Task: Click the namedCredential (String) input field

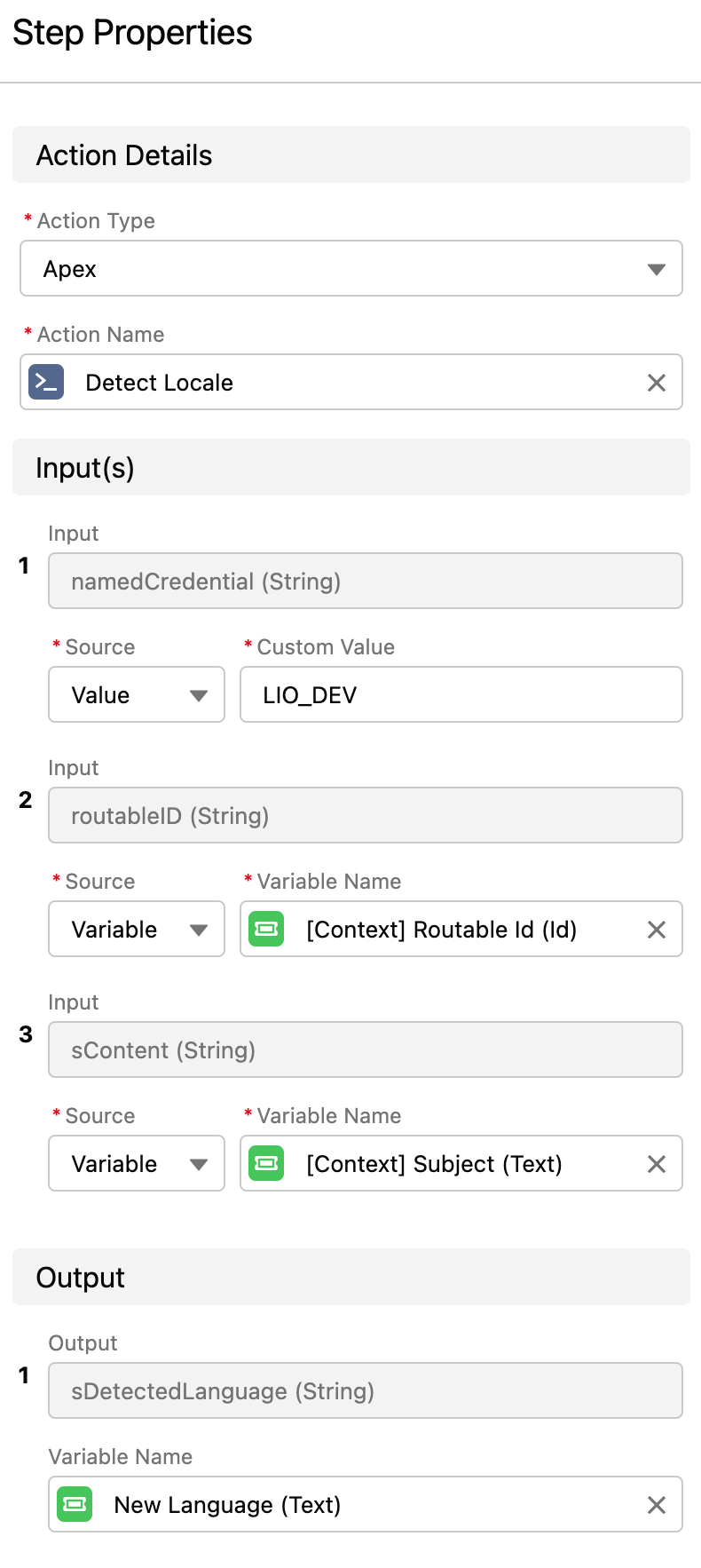Action: pyautogui.click(x=366, y=581)
